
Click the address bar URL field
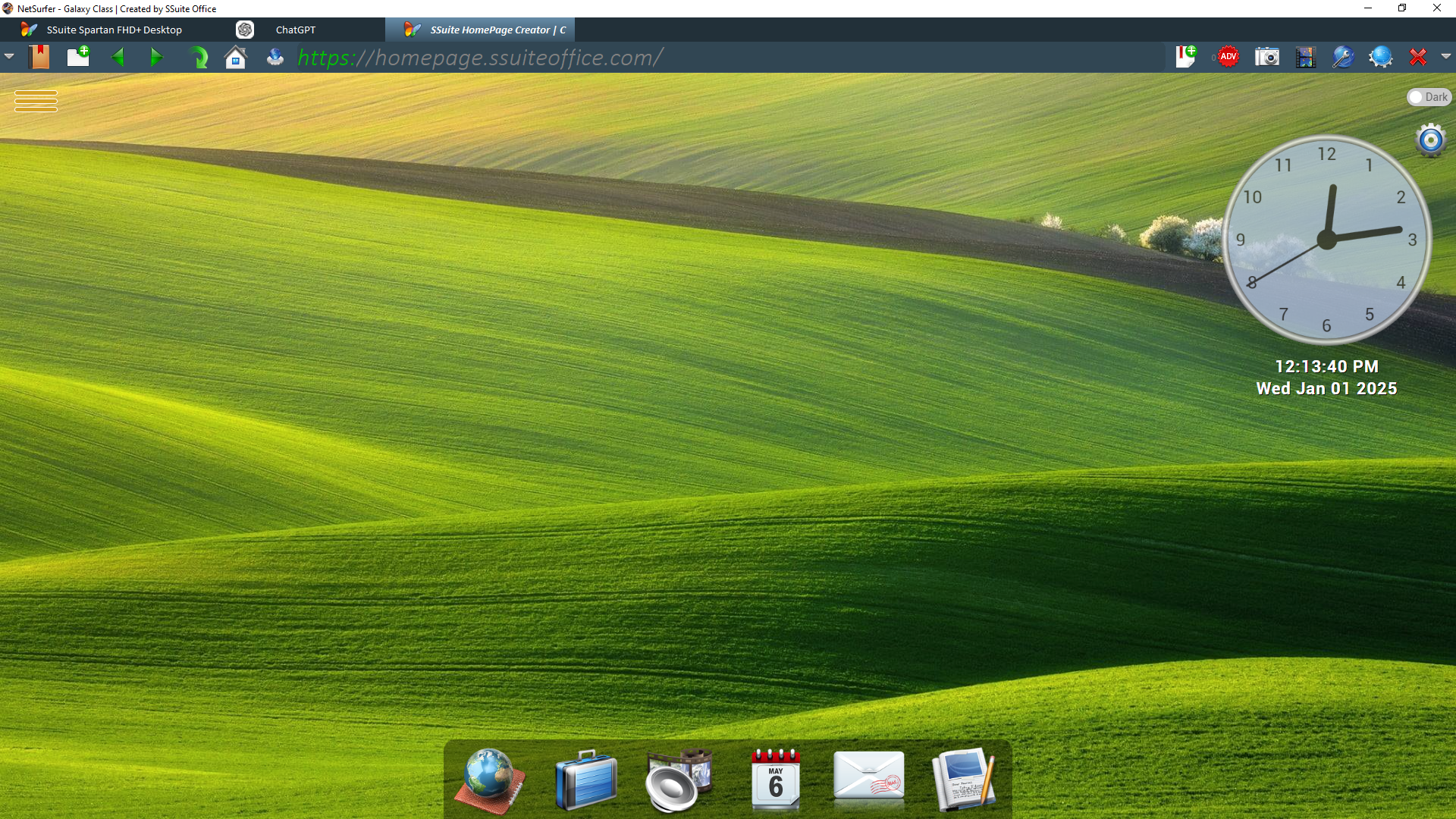point(728,58)
